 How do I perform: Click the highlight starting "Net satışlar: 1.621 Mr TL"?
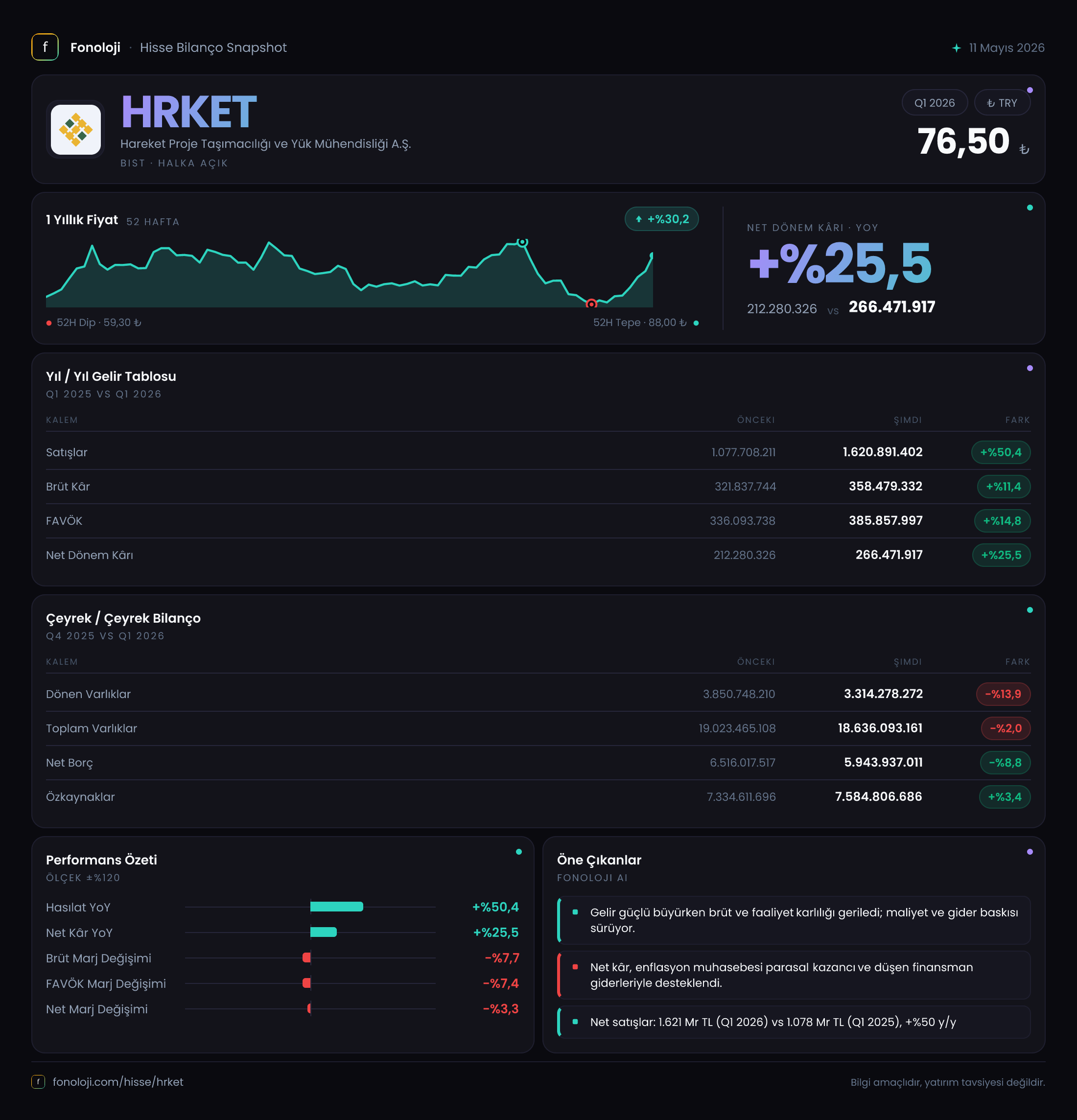pos(794,1022)
